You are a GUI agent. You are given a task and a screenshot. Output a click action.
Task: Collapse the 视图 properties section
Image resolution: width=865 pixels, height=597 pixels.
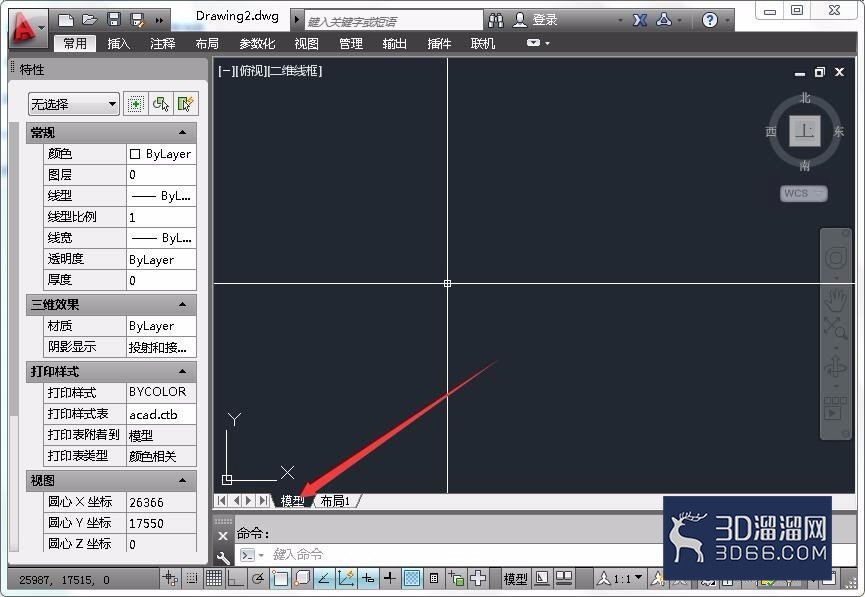pos(182,481)
